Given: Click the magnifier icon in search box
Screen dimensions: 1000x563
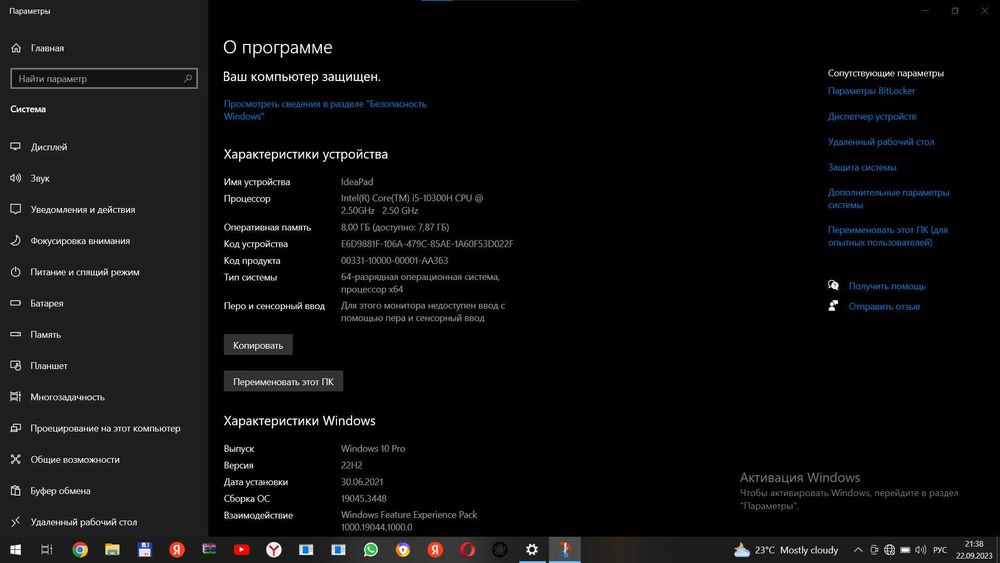Looking at the screenshot, I should [x=188, y=78].
